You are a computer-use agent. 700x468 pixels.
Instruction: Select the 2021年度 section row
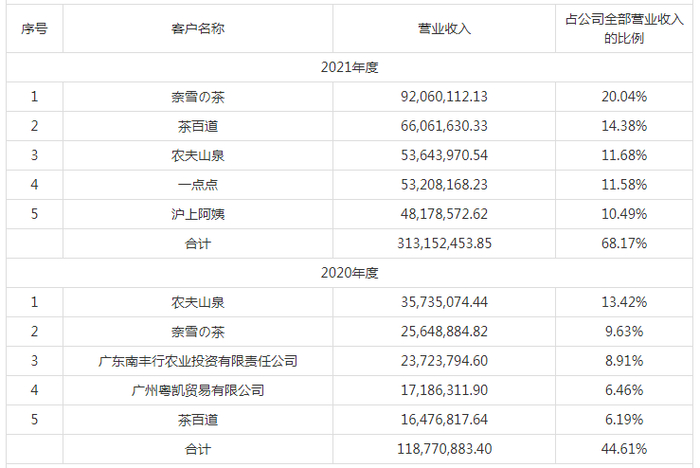click(350, 67)
